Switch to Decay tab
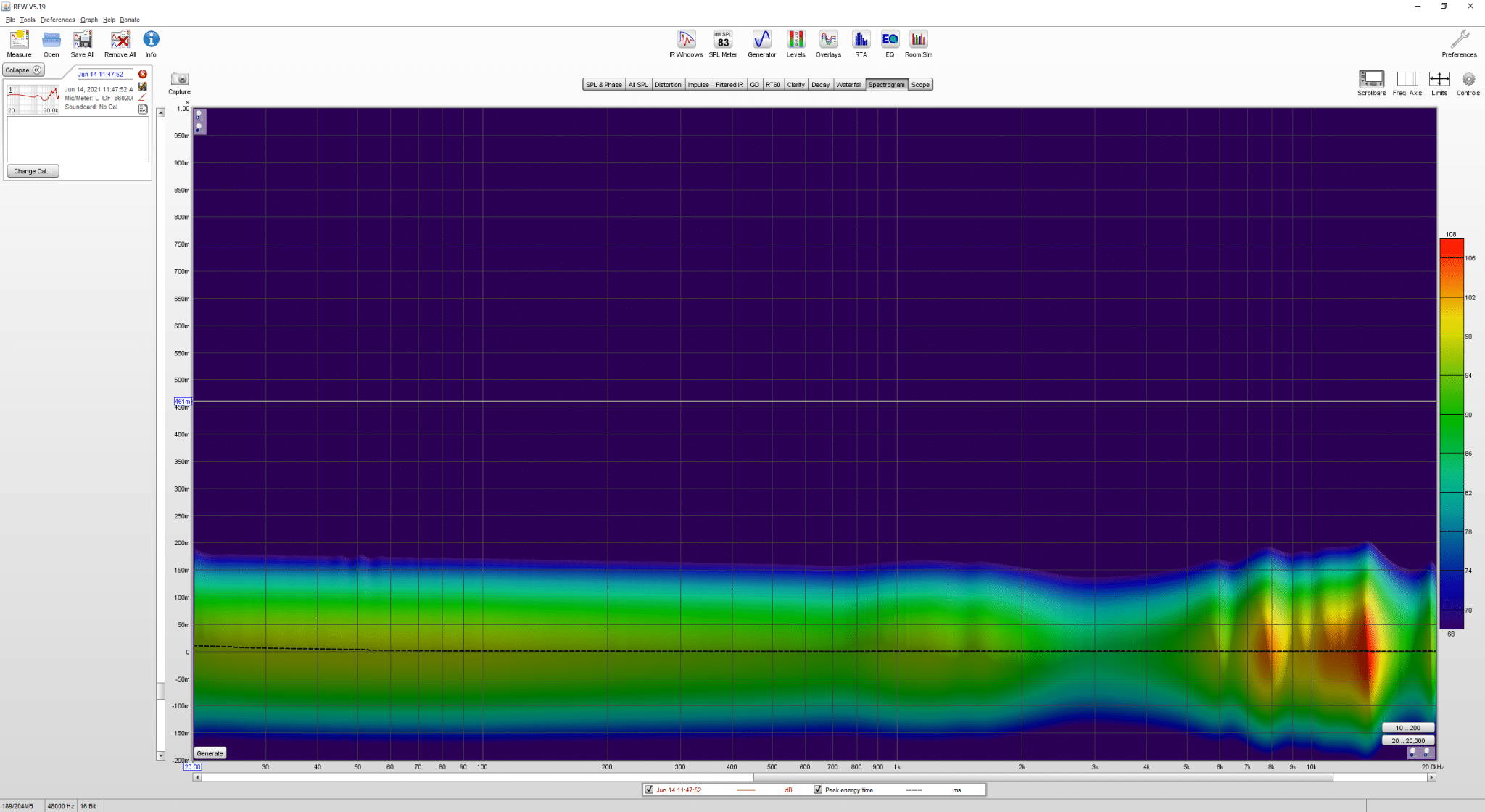 point(820,85)
